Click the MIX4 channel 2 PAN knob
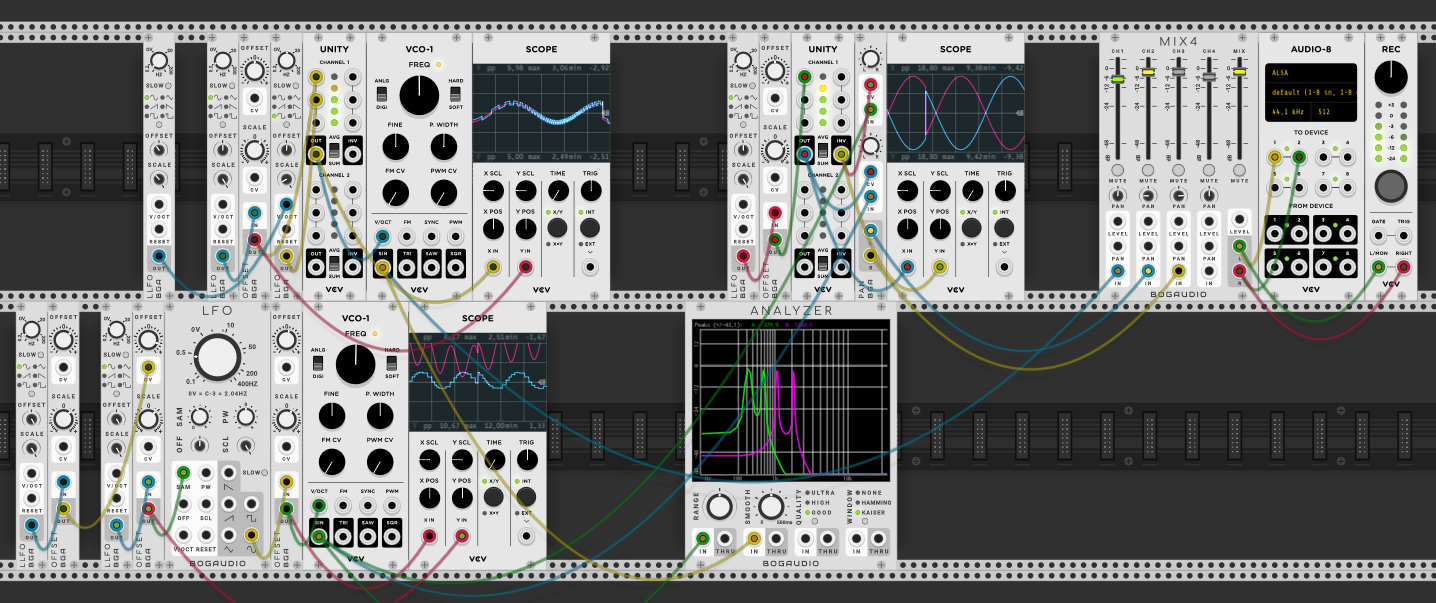Viewport: 1436px width, 603px height. [1148, 195]
